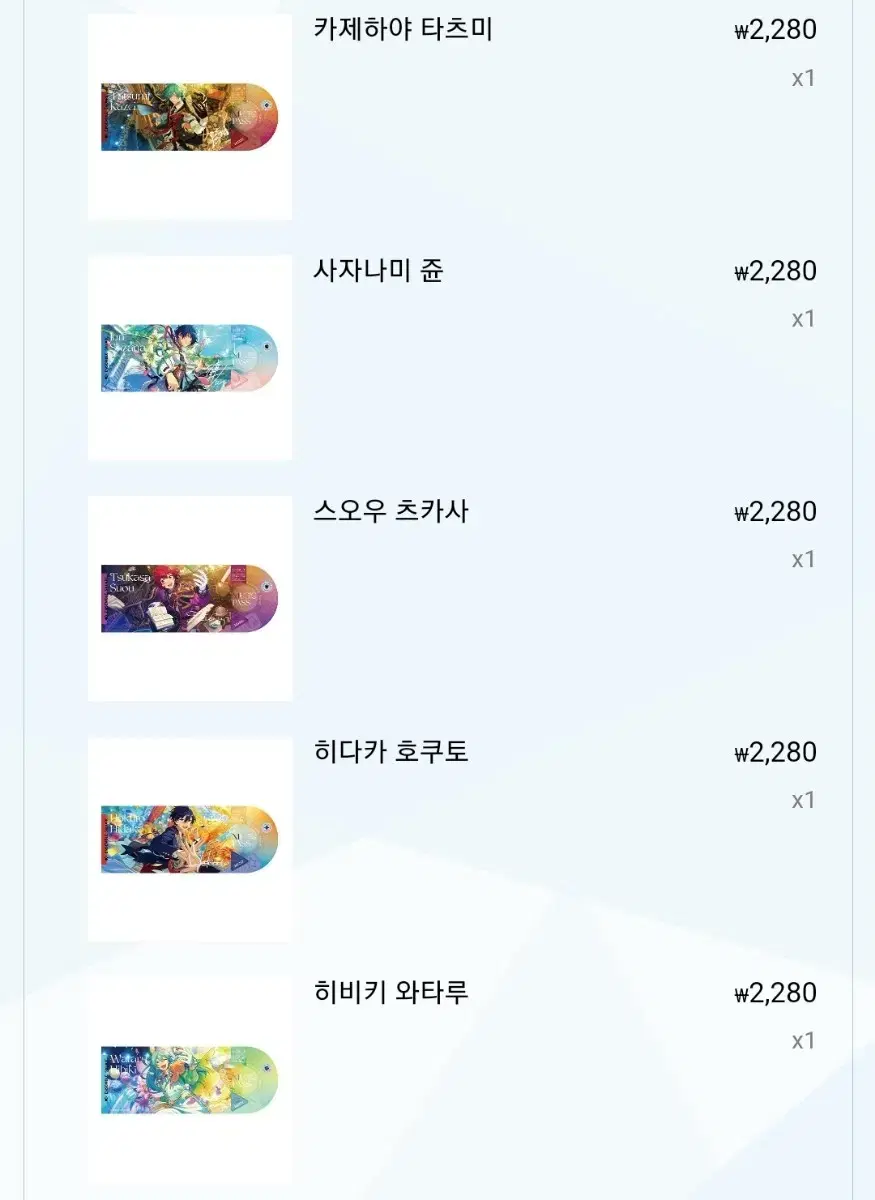The width and height of the screenshot is (875, 1200).
Task: Select the 사자나미 쥰 item name
Action: point(378,271)
